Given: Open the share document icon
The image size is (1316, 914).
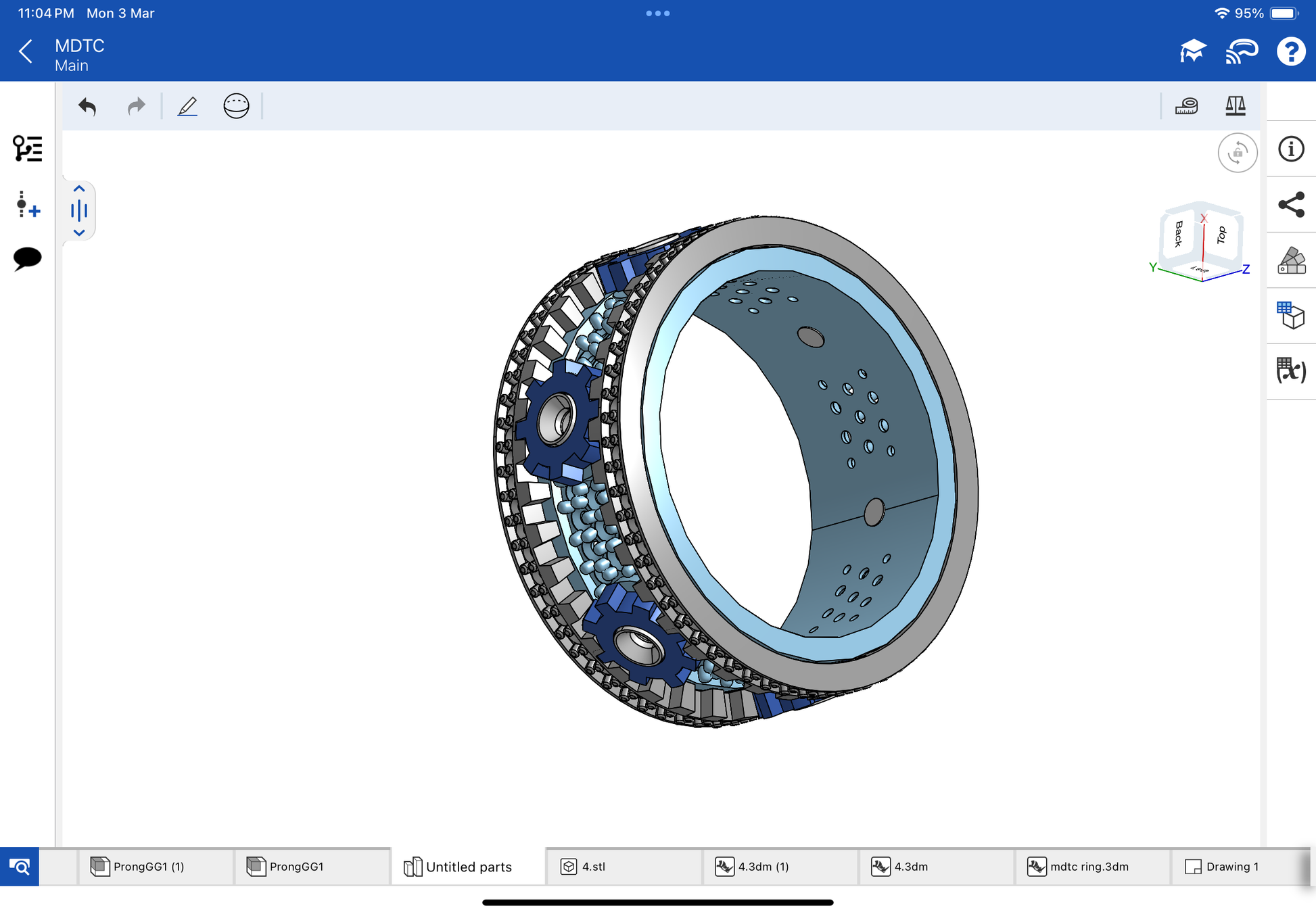Looking at the screenshot, I should (1290, 205).
